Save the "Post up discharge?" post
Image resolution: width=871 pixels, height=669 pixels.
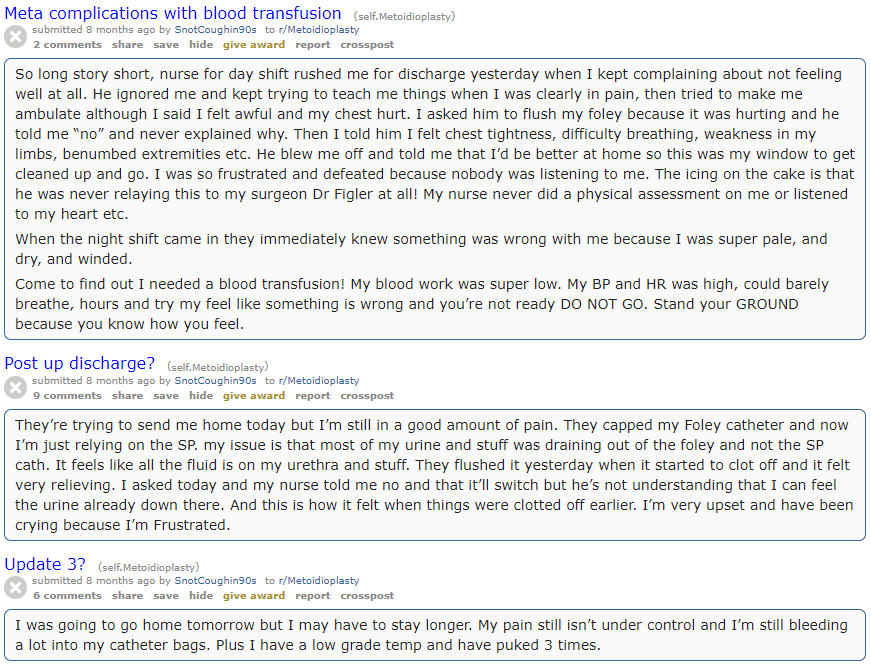click(166, 396)
